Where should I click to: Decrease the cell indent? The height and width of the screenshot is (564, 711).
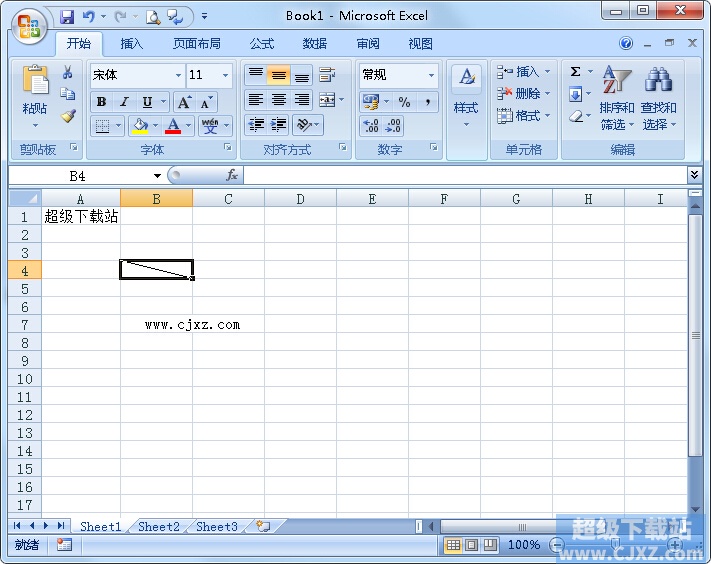pyautogui.click(x=256, y=125)
